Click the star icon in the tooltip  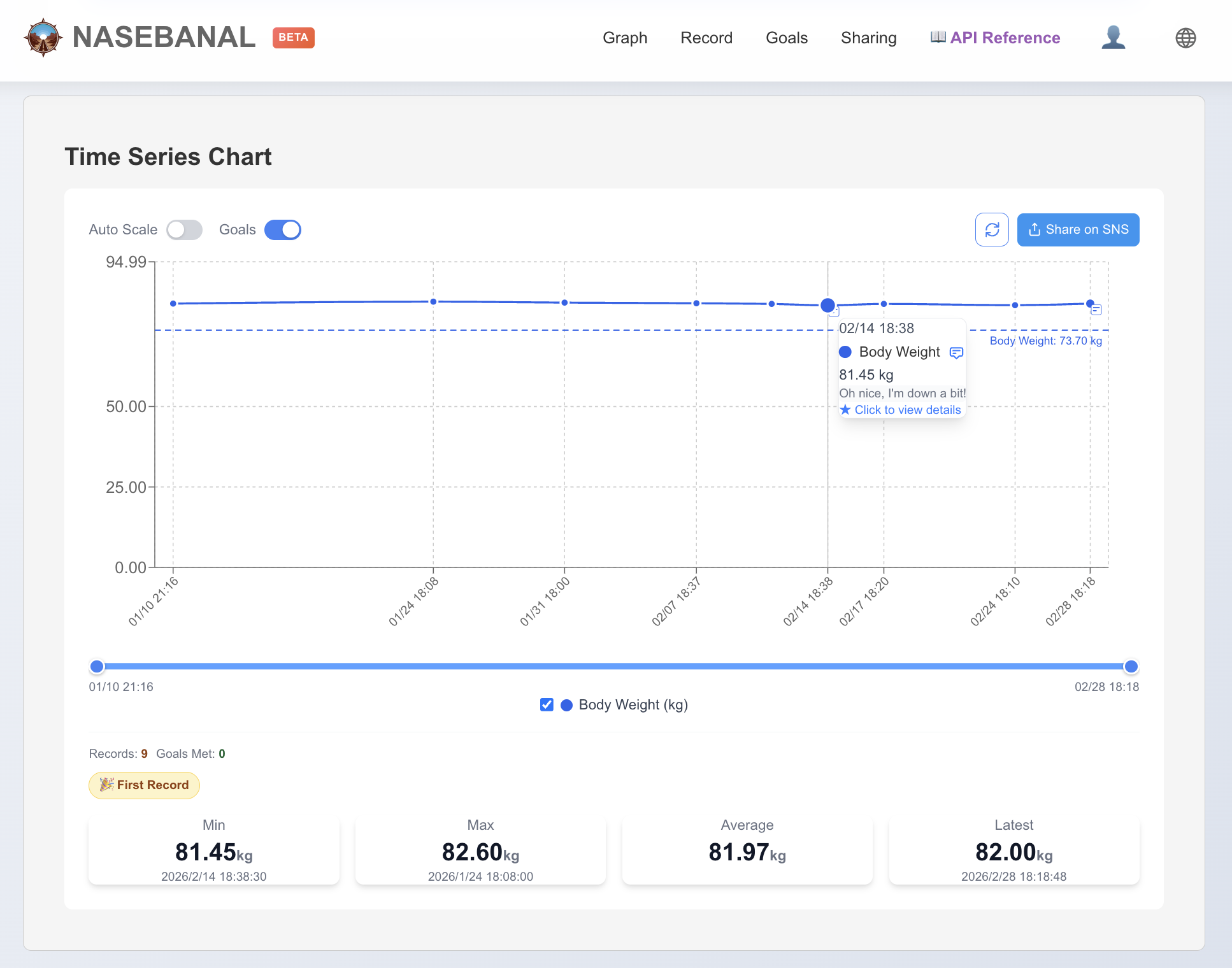click(x=845, y=409)
